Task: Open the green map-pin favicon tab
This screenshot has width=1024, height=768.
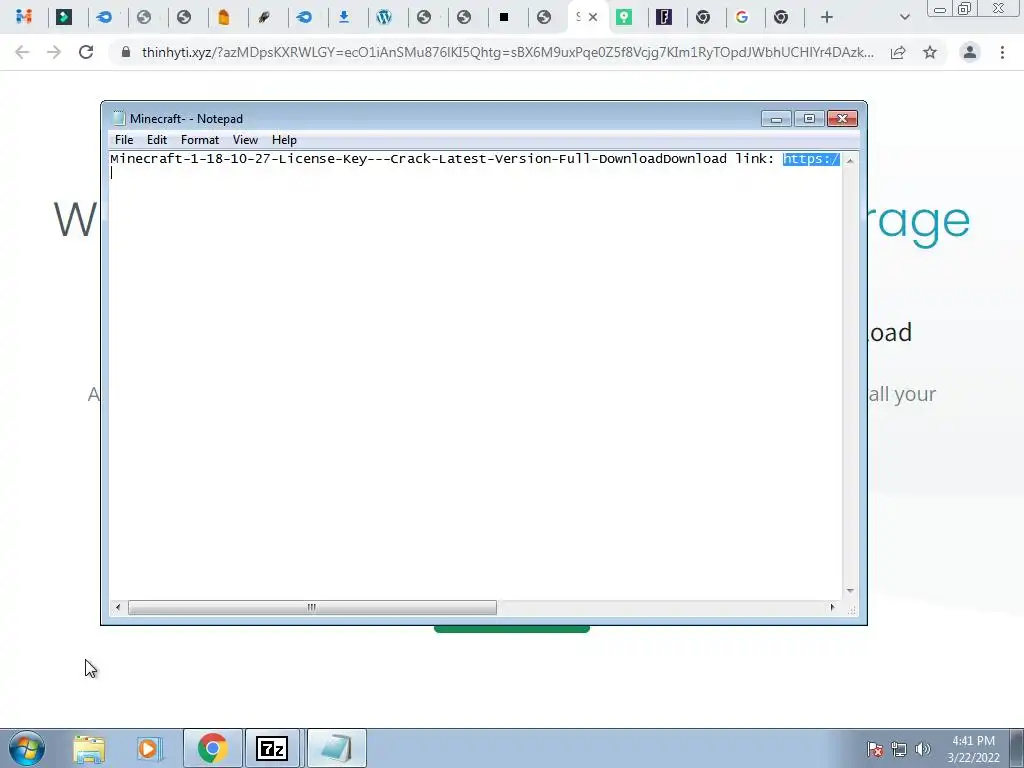Action: [624, 17]
